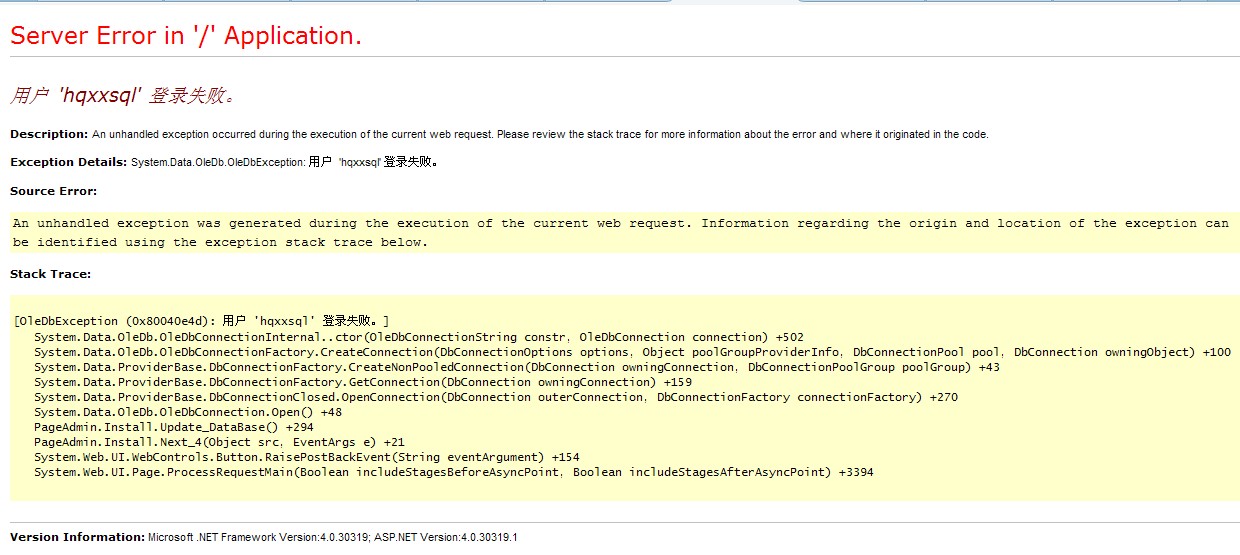Click the 'Server Error in '/' Application' heading

[x=185, y=36]
